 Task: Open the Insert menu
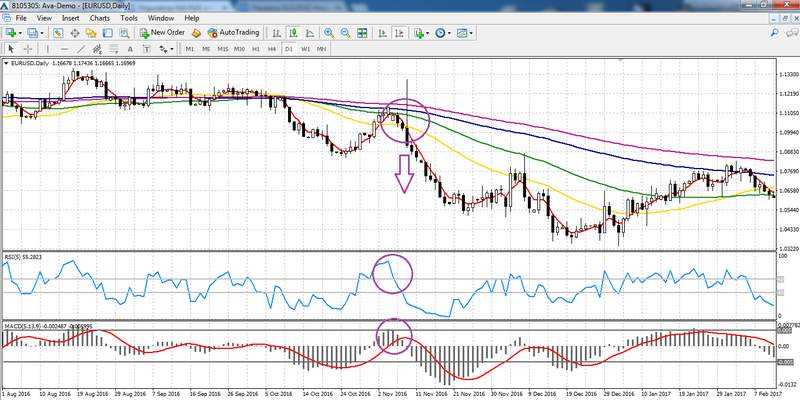coord(72,18)
